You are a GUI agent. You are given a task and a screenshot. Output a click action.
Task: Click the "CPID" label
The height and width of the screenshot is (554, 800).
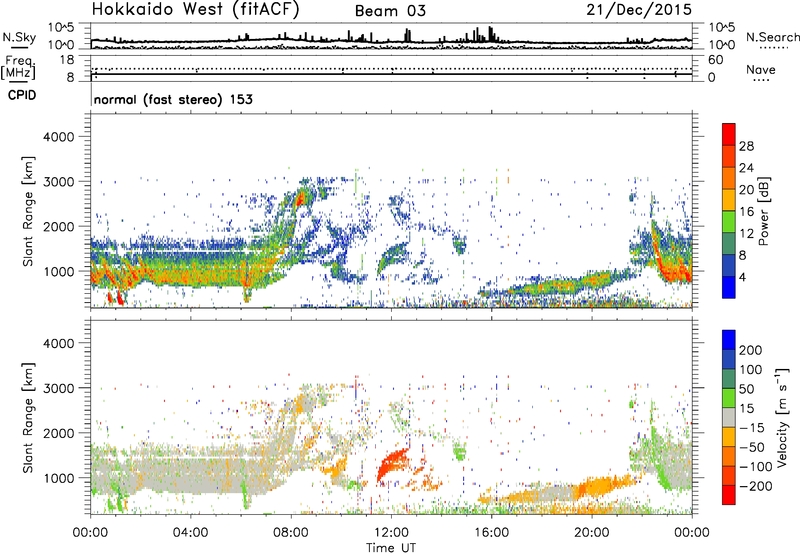tap(22, 95)
